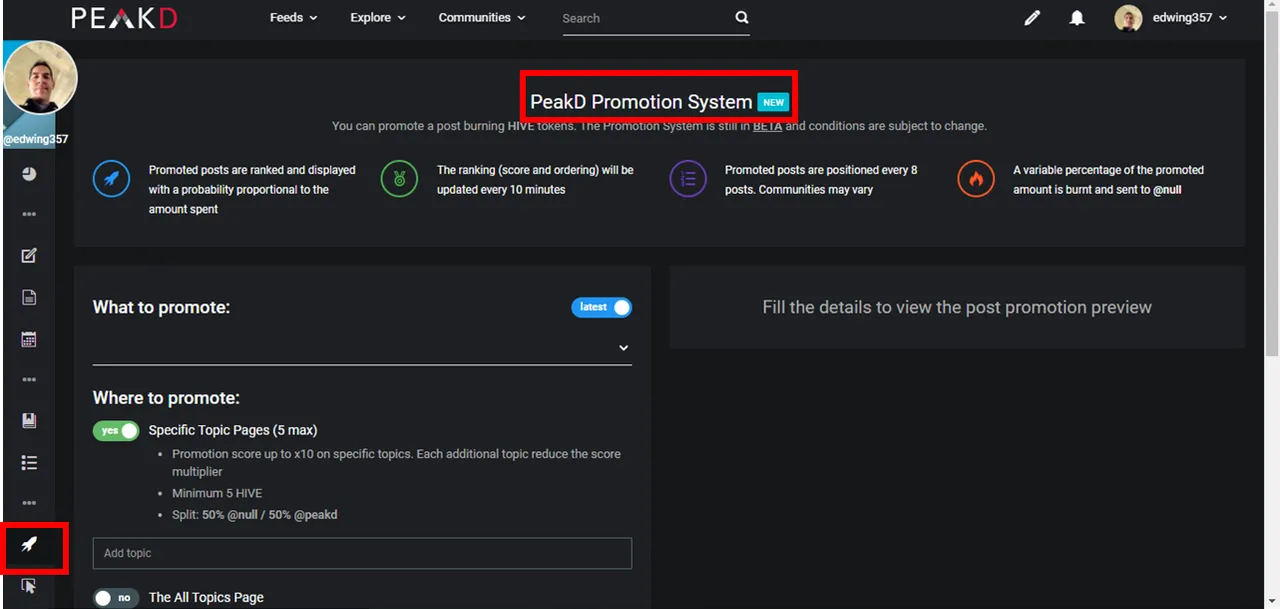Open the large profile picture in sidebar
The height and width of the screenshot is (609, 1280).
(40, 77)
